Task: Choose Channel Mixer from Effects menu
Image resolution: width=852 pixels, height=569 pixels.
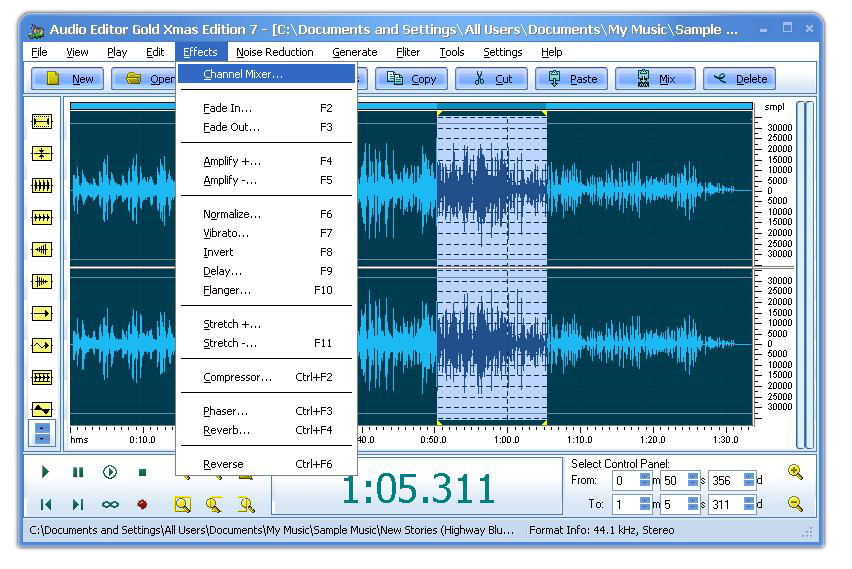Action: [x=267, y=74]
